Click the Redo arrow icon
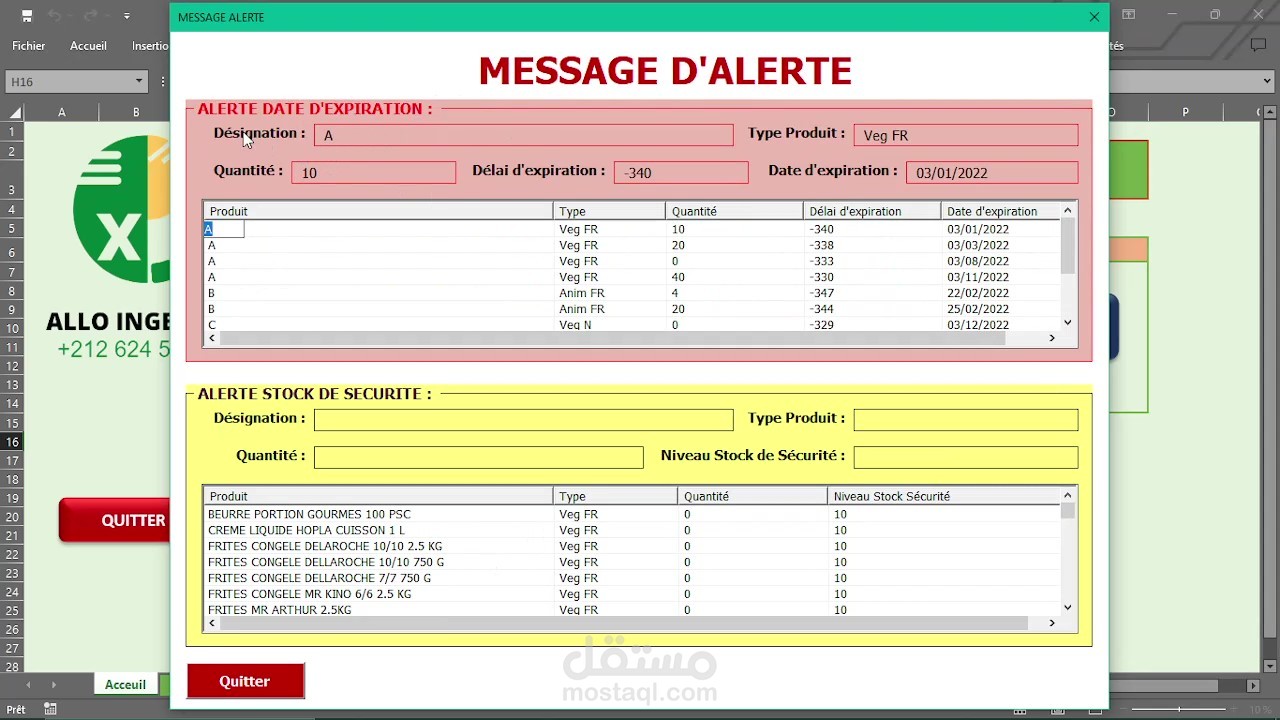 [x=90, y=15]
